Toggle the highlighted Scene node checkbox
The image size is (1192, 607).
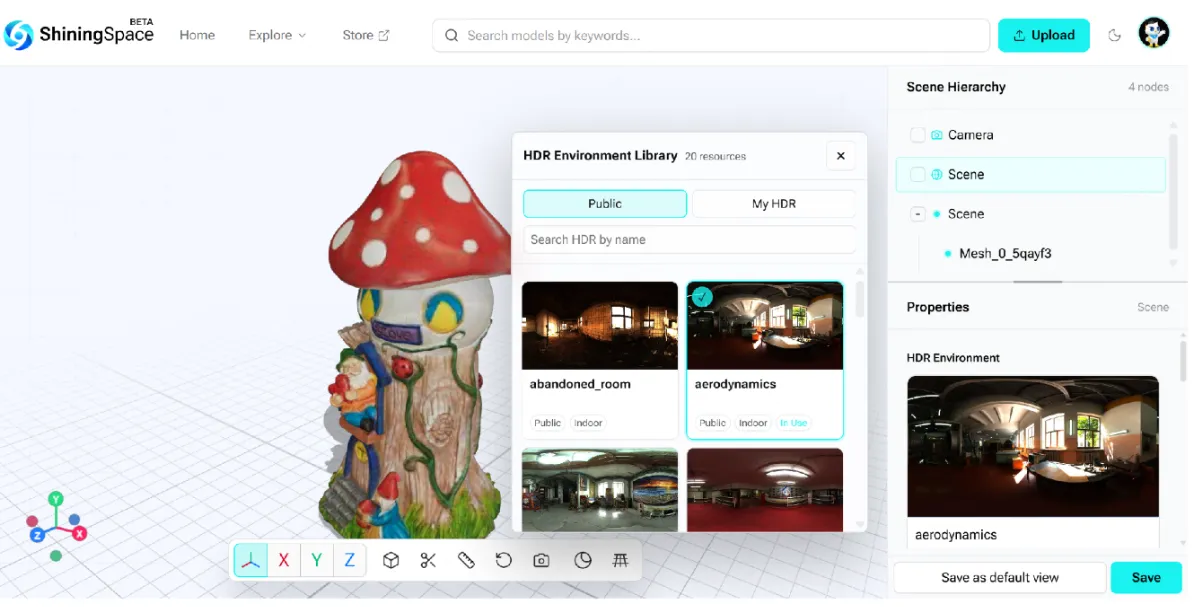[918, 174]
